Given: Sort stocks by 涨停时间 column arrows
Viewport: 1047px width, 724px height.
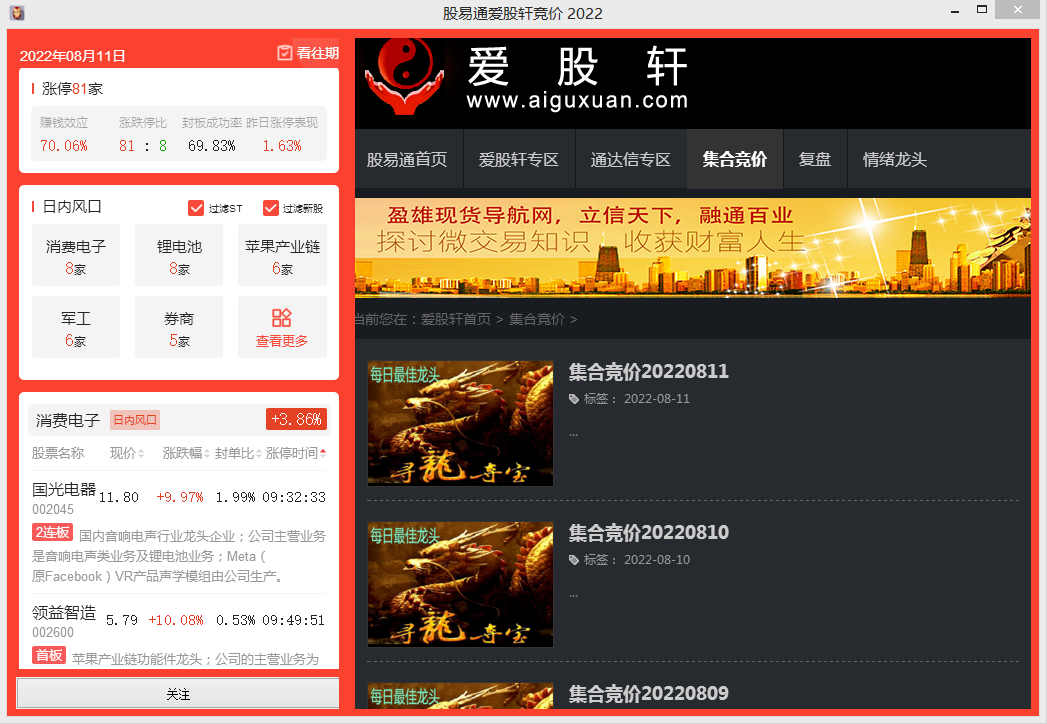Looking at the screenshot, I should pyautogui.click(x=322, y=454).
